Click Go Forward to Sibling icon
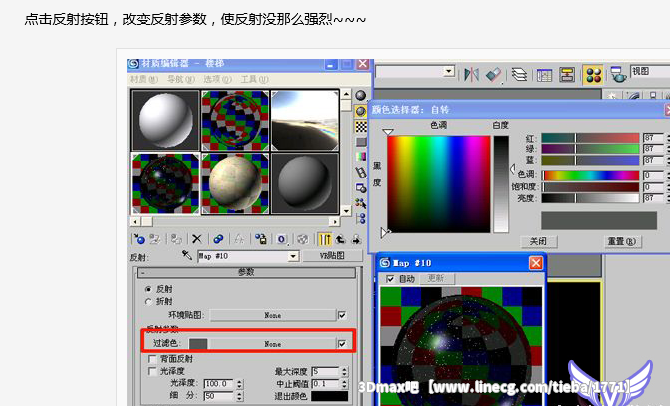Screen dimensions: 670x406 pos(356,239)
